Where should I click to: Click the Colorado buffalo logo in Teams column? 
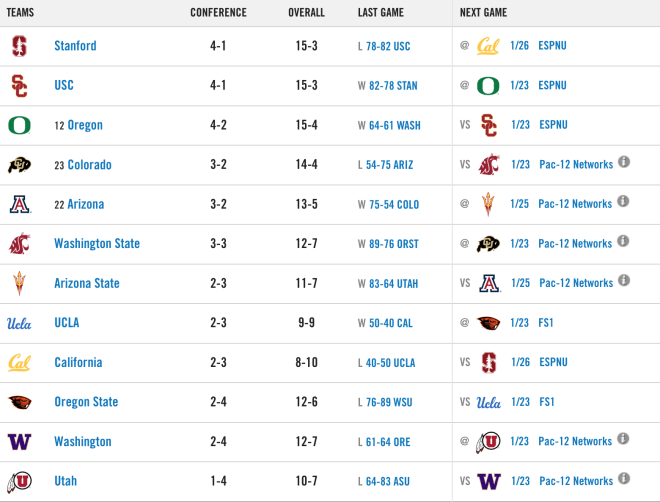tap(19, 165)
